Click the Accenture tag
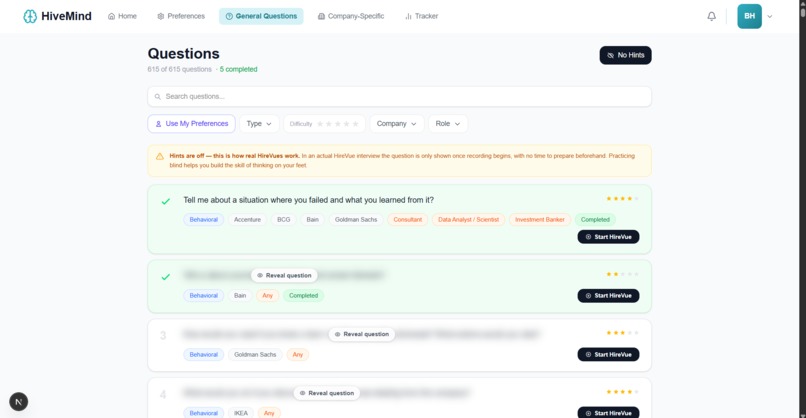Image resolution: width=806 pixels, height=418 pixels. click(247, 220)
